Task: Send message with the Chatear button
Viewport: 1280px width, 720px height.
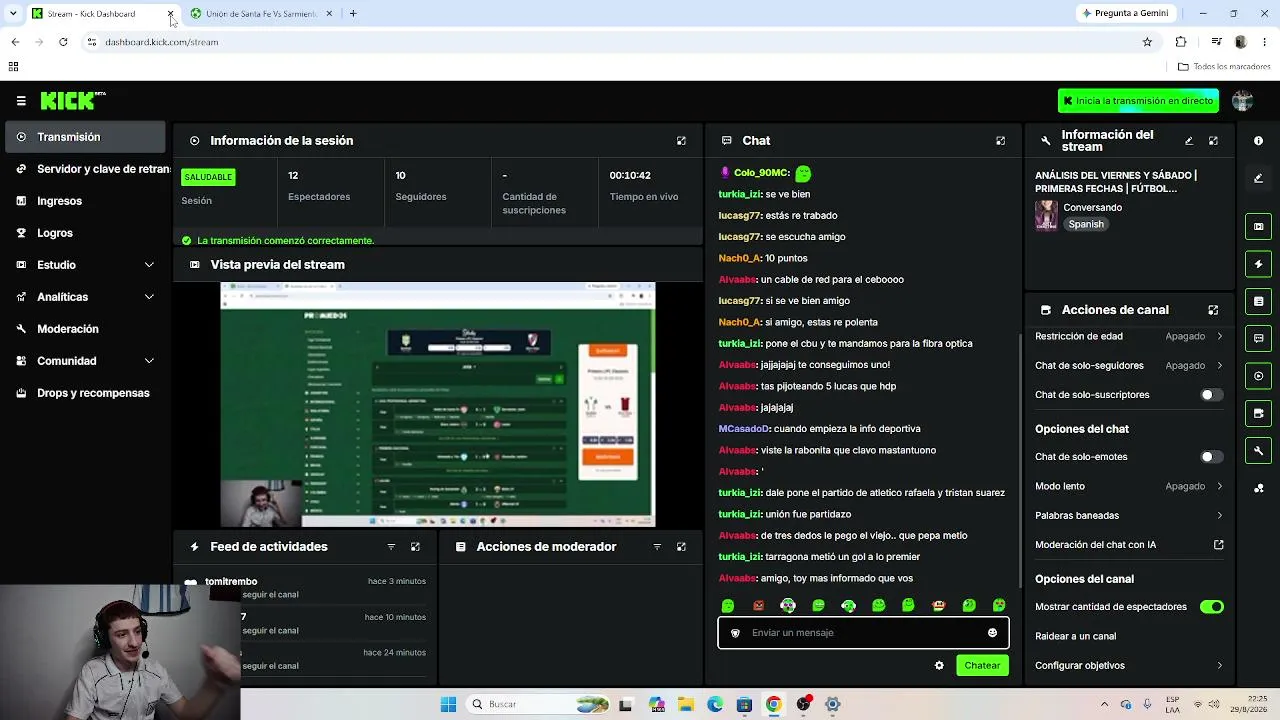Action: pyautogui.click(x=982, y=666)
